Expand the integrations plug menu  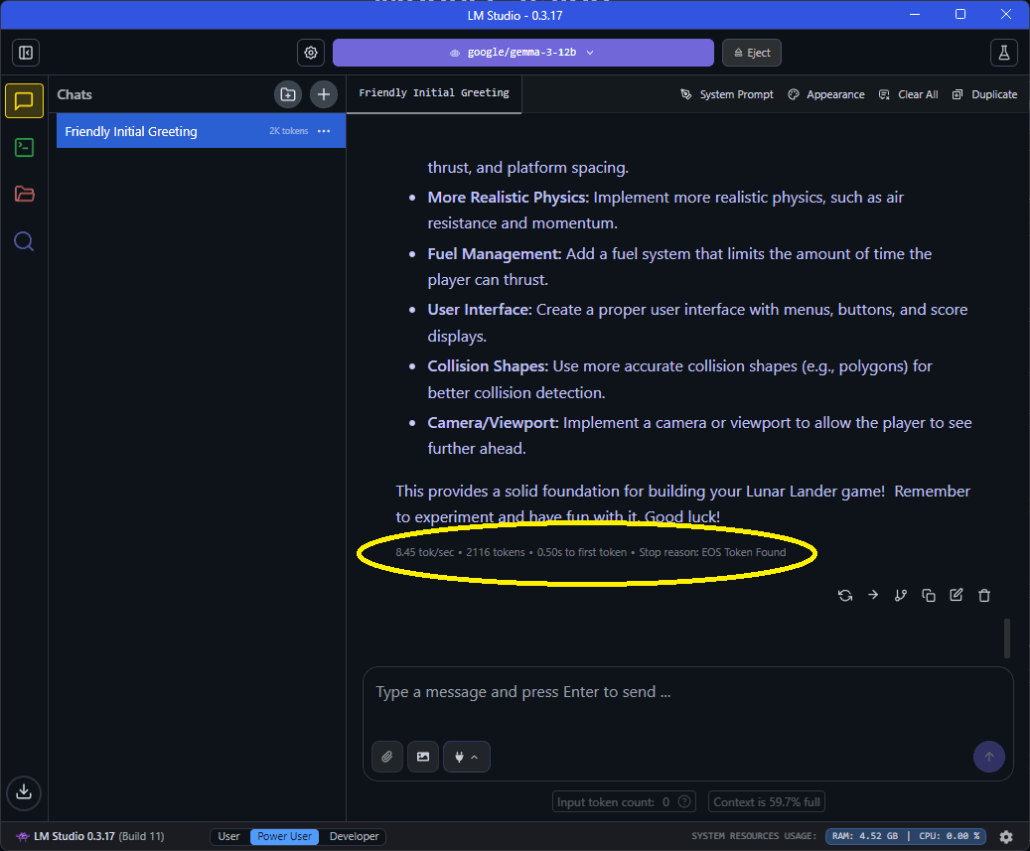466,756
